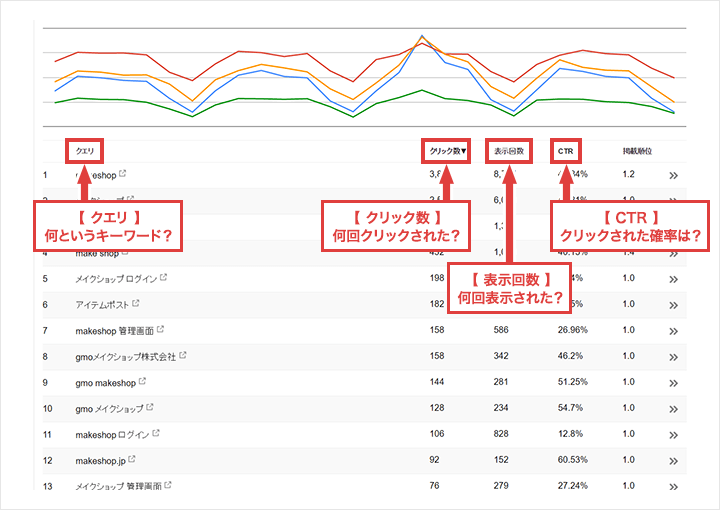Select click count 198
720x510 pixels.
coord(437,278)
